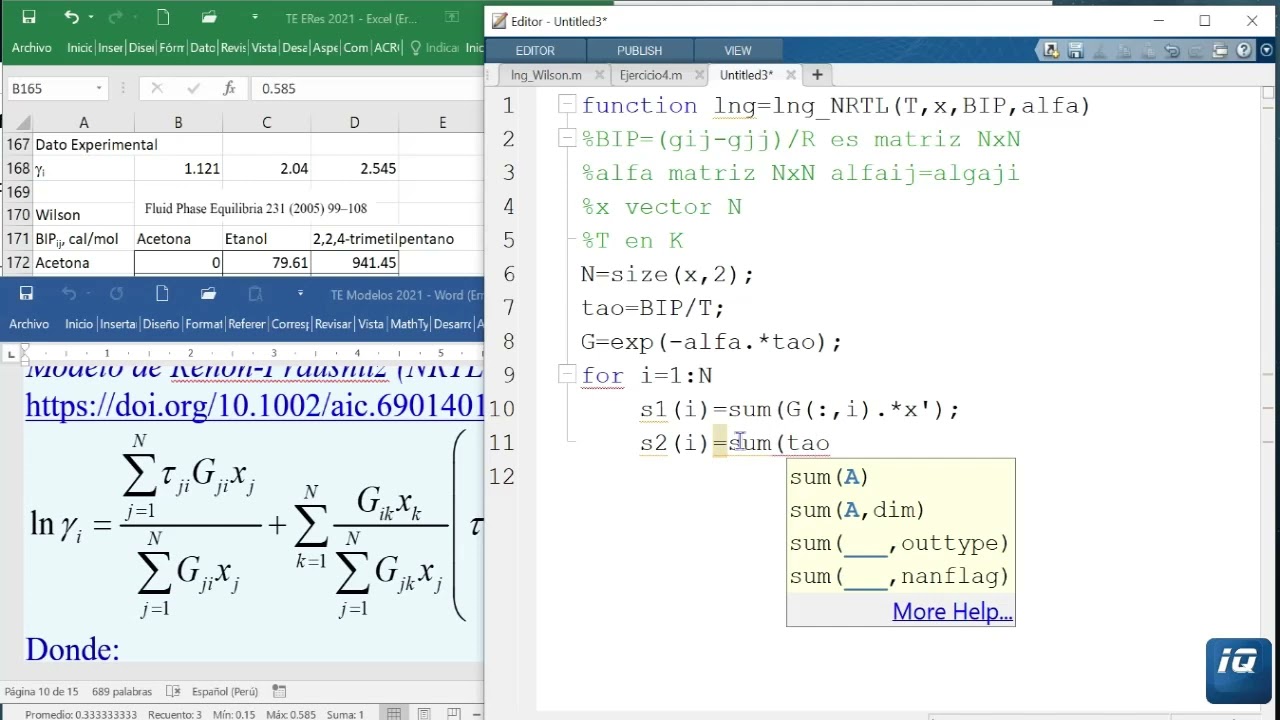This screenshot has width=1280, height=720.
Task: Open a file using Excel's folder icon
Action: 208,17
